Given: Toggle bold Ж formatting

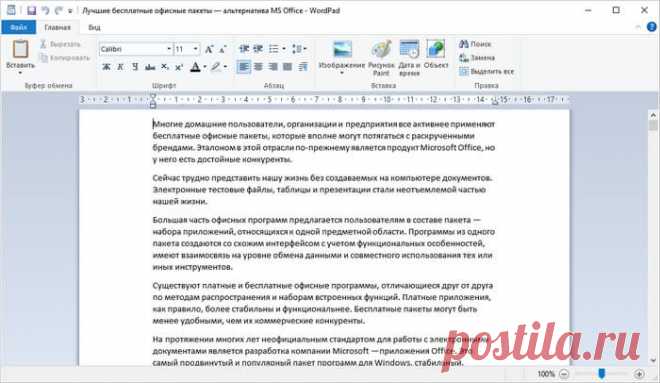Looking at the screenshot, I should coord(106,67).
